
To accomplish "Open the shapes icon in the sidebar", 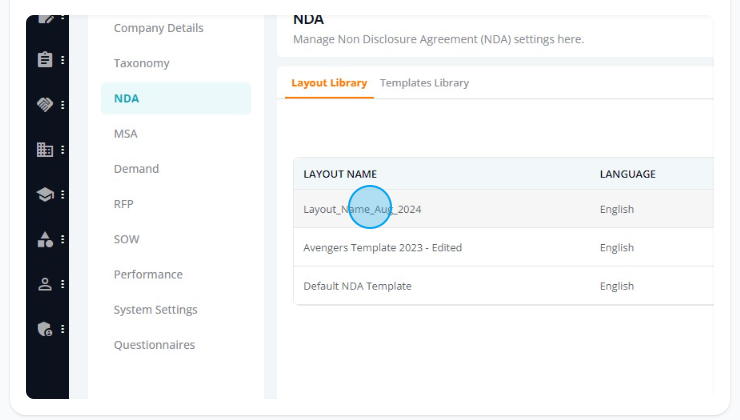I will (x=45, y=239).
